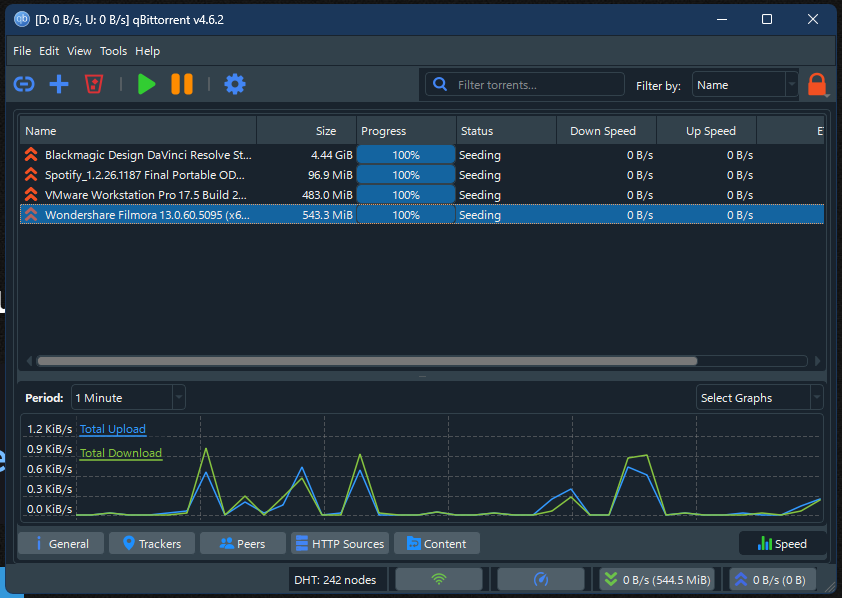
Task: Click the search magnifier icon
Action: tap(440, 84)
